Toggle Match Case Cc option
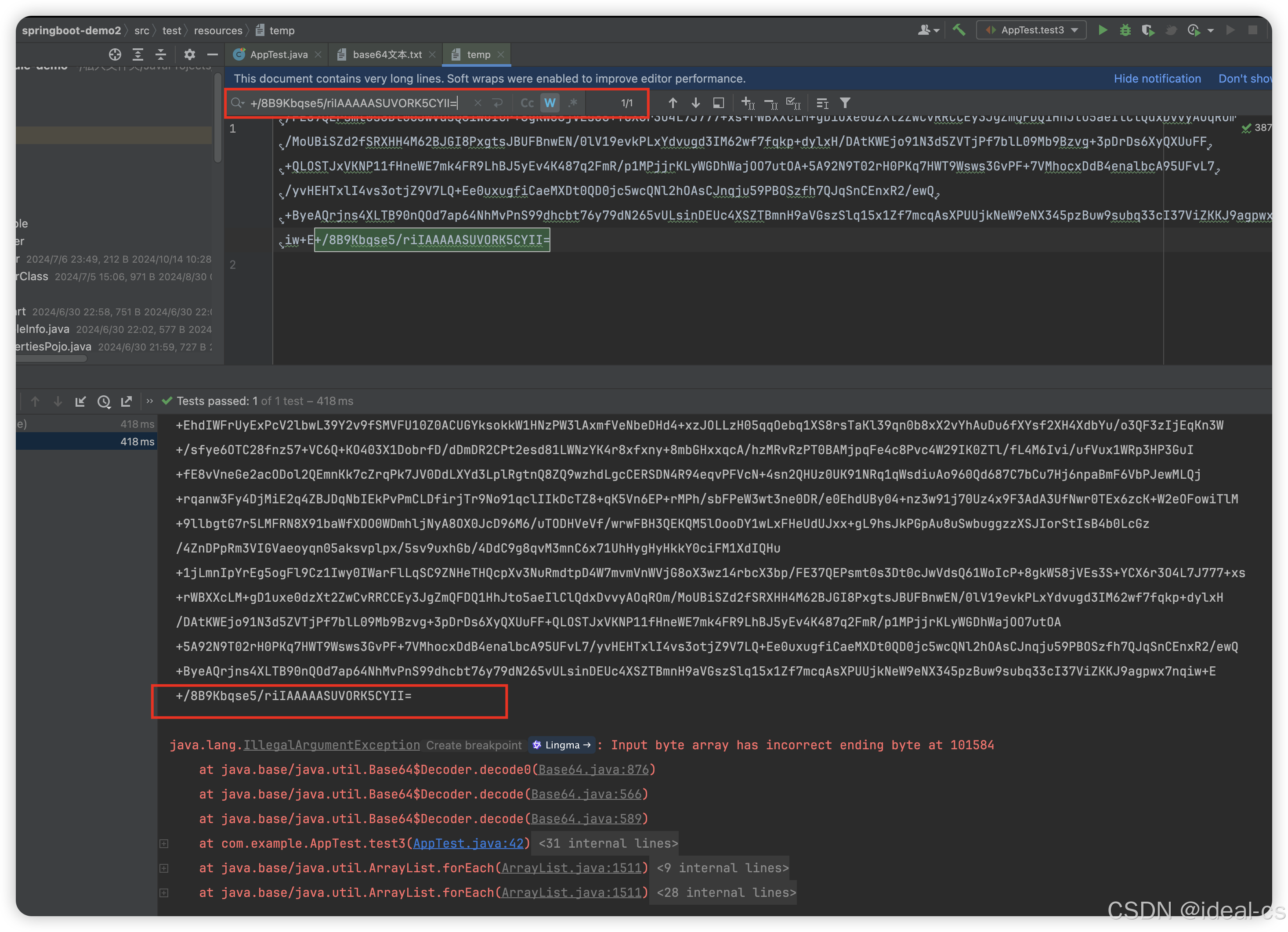This screenshot has width=1288, height=932. click(527, 103)
